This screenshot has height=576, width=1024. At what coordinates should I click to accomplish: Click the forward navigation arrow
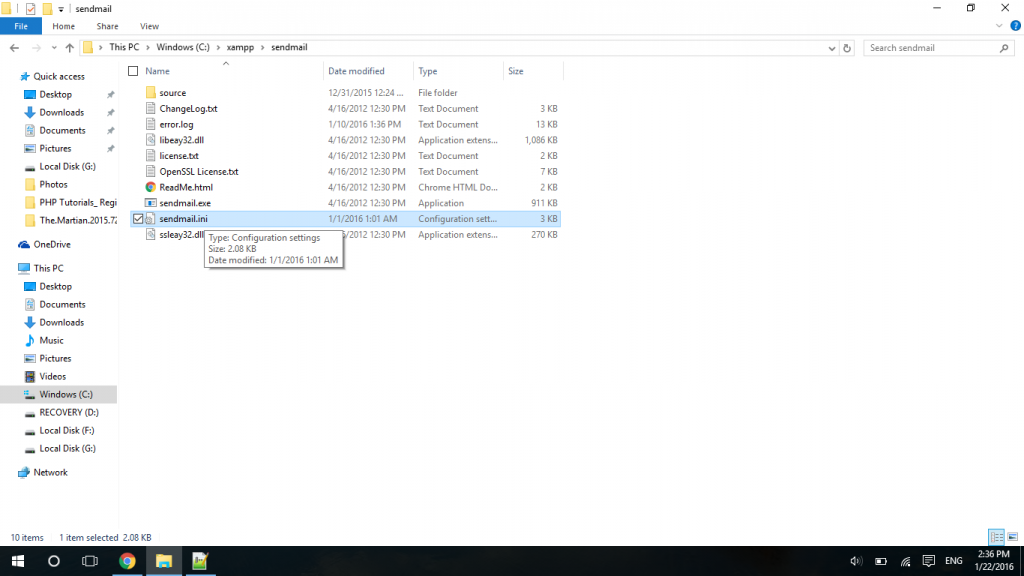click(x=36, y=48)
